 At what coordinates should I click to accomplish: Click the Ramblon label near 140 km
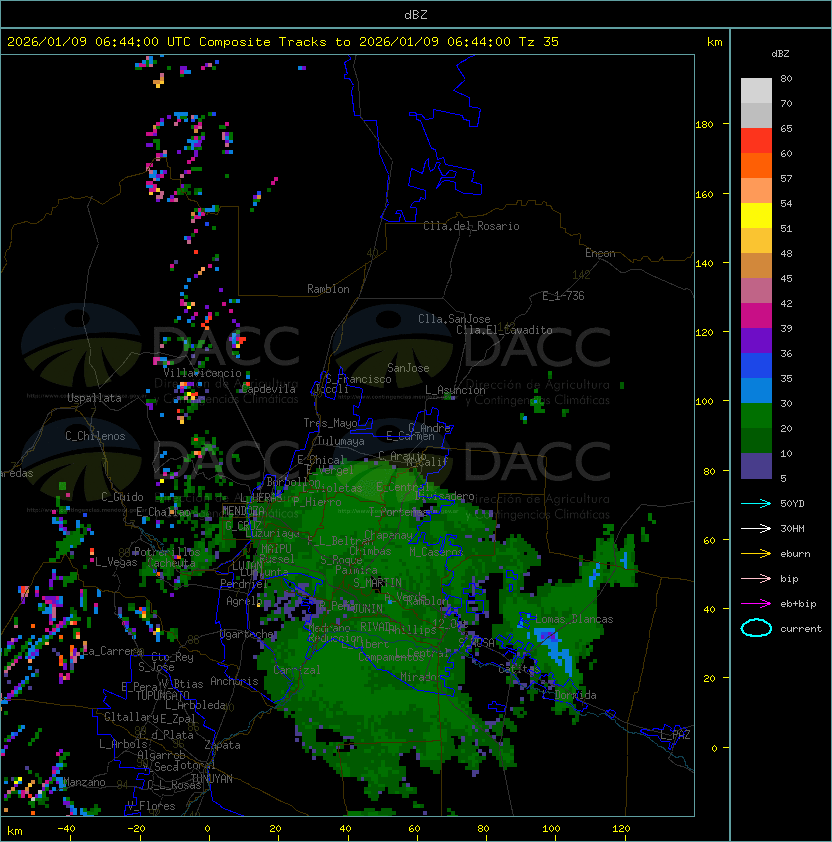click(x=328, y=289)
